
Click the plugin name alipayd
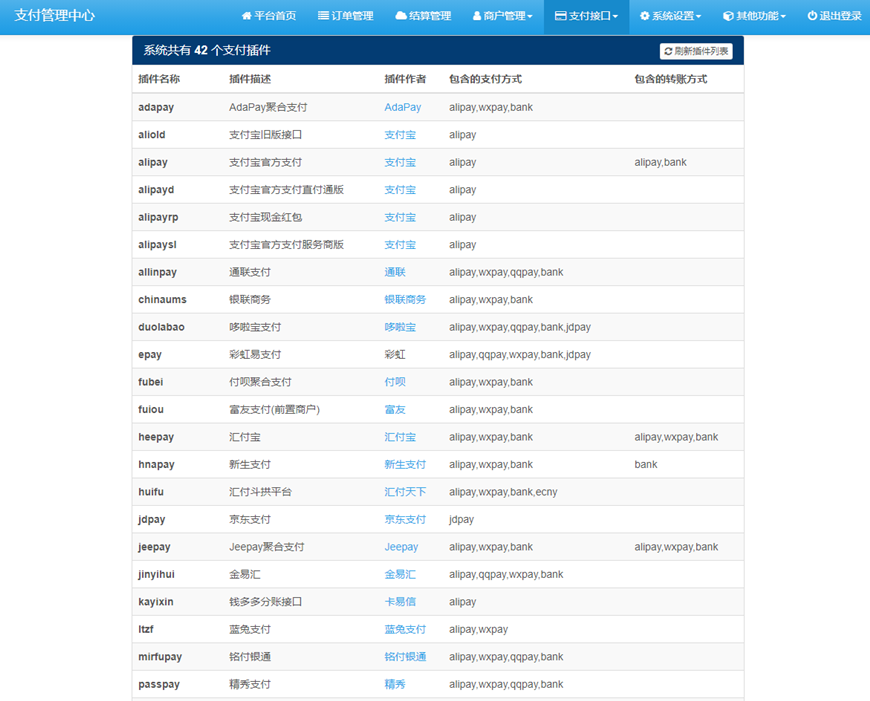[x=156, y=190]
